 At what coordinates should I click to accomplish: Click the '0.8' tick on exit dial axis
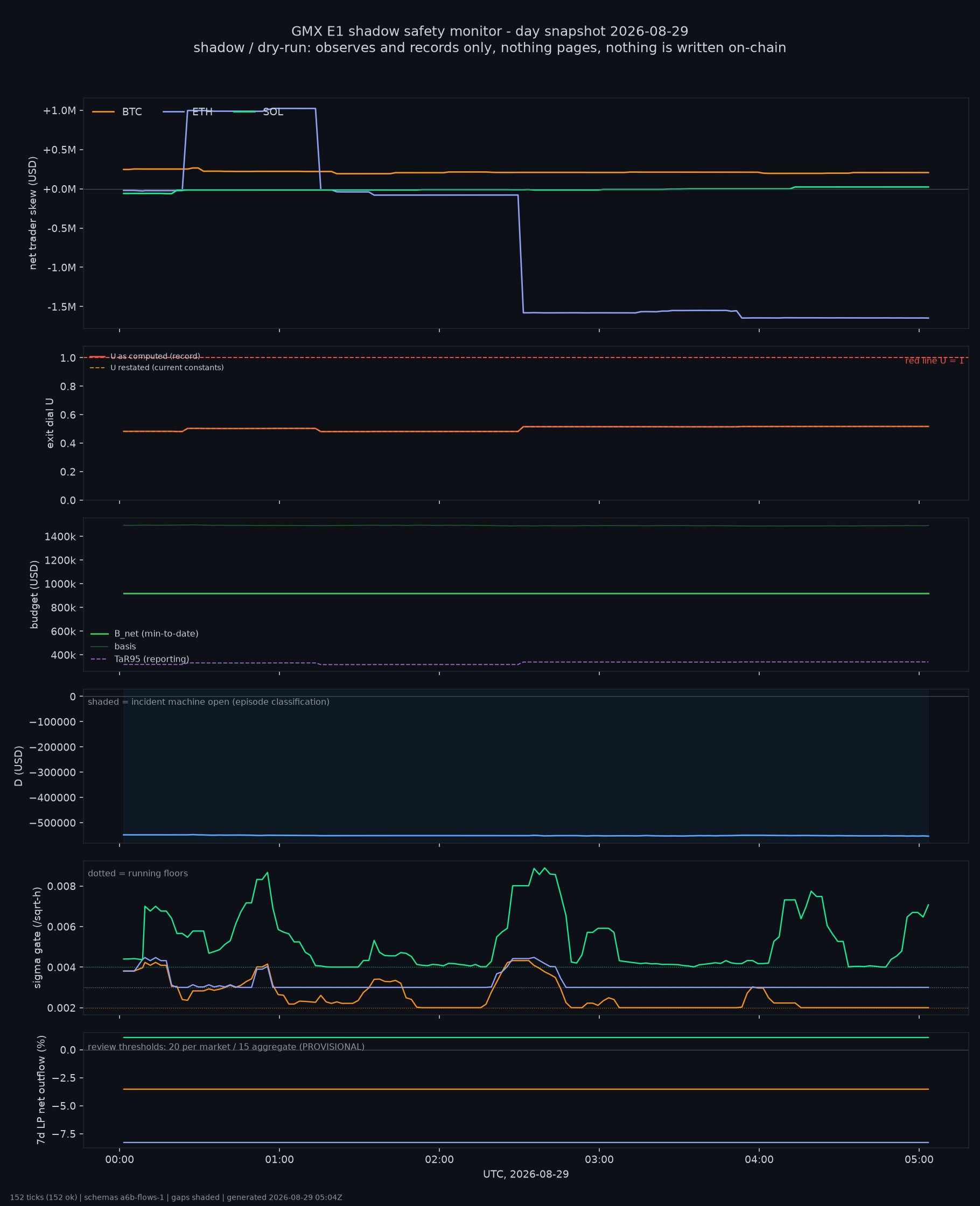click(68, 386)
